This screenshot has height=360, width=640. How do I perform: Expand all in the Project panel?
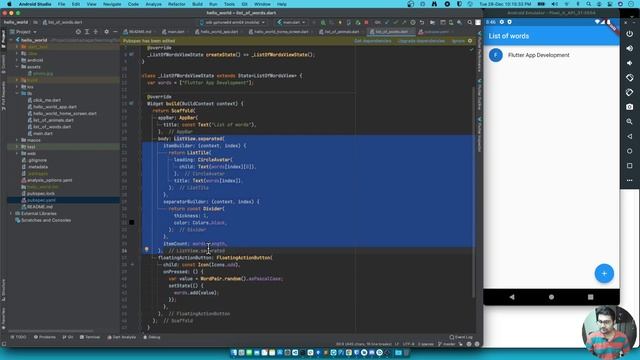point(87,31)
